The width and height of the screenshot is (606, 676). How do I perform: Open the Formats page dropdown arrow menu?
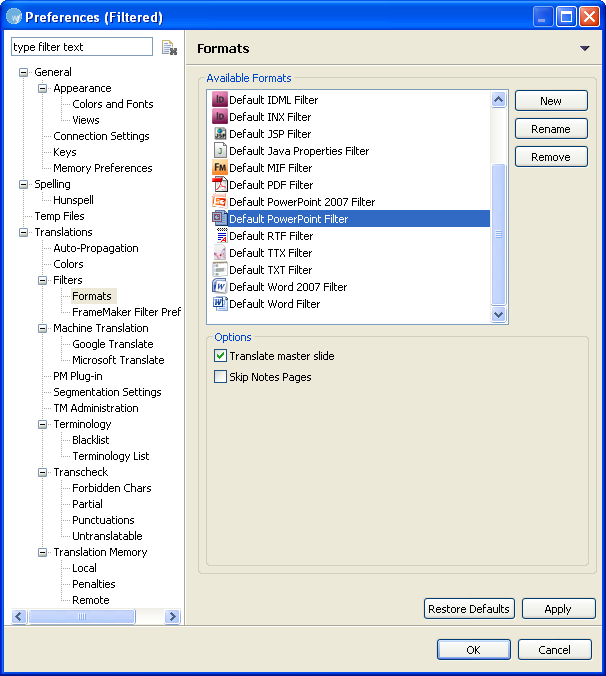coord(584,48)
